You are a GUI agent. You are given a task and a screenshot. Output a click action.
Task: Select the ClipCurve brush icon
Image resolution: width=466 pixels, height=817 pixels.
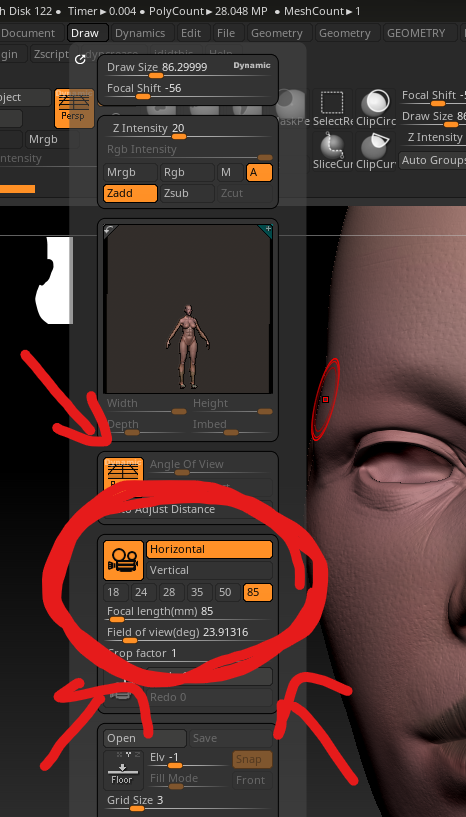[376, 151]
